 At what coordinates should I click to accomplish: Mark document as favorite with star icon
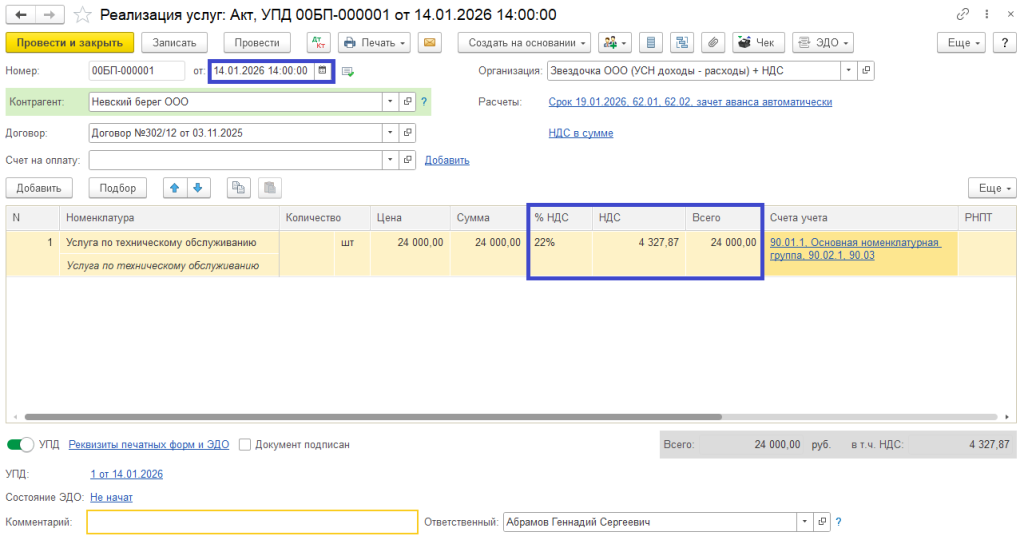[84, 15]
